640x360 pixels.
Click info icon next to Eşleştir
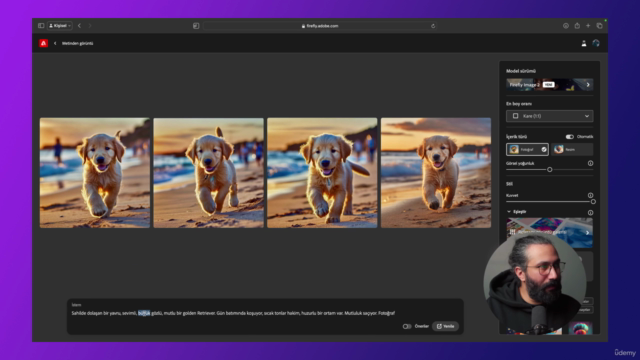[590, 212]
